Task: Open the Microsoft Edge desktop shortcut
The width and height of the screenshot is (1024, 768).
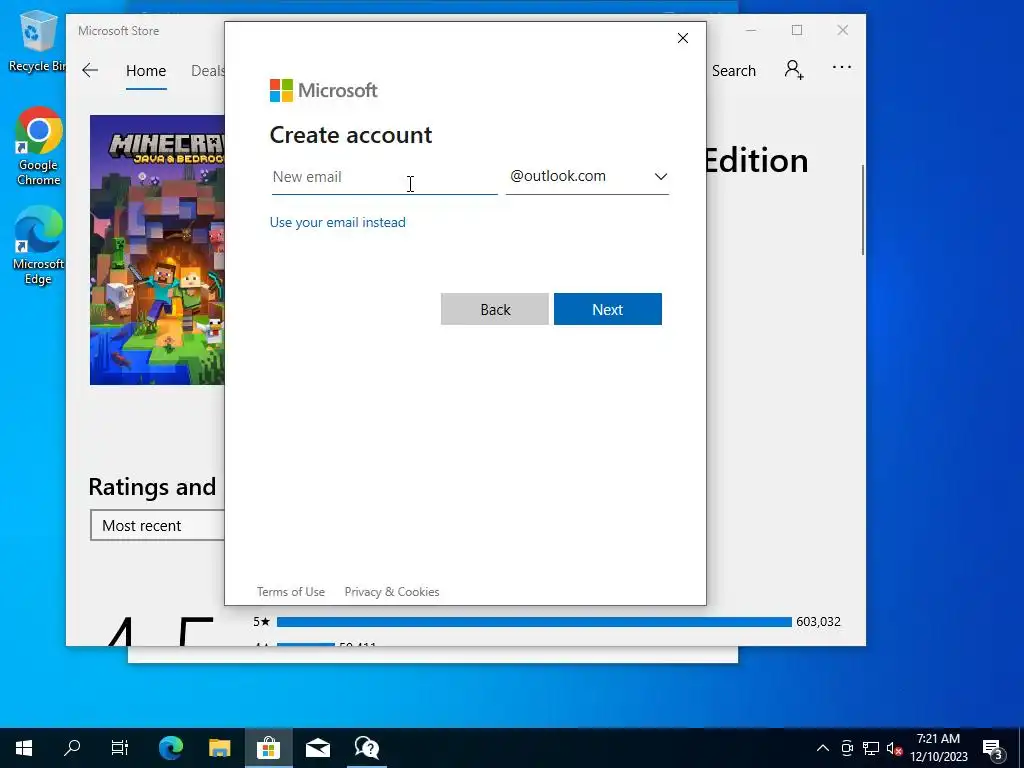Action: (x=39, y=246)
